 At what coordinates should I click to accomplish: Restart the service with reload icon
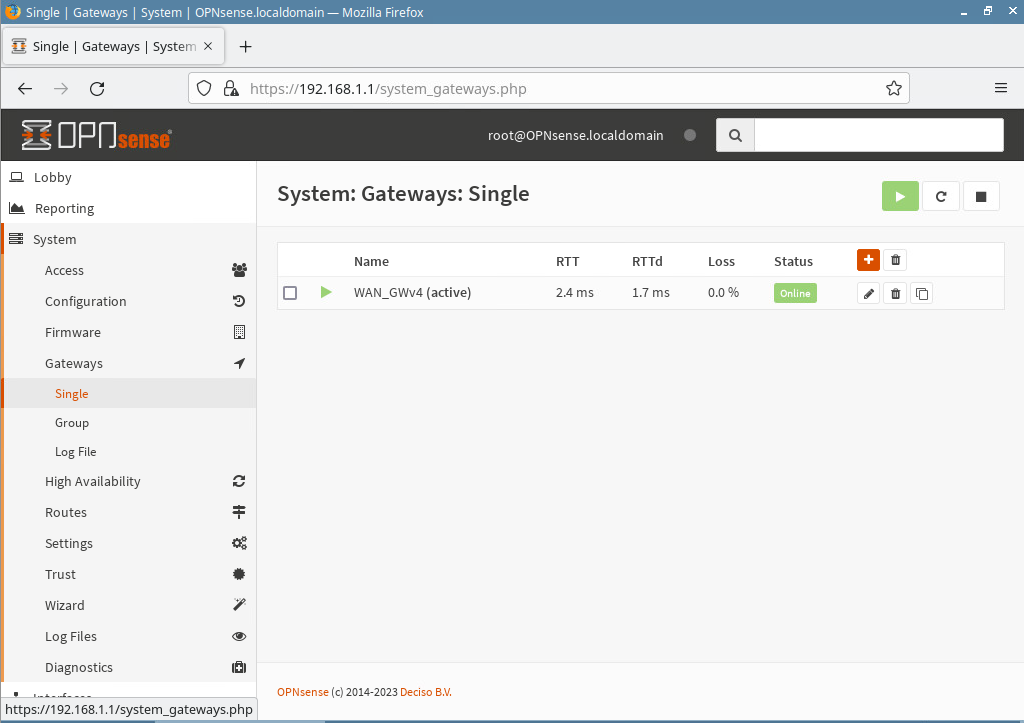coord(940,197)
